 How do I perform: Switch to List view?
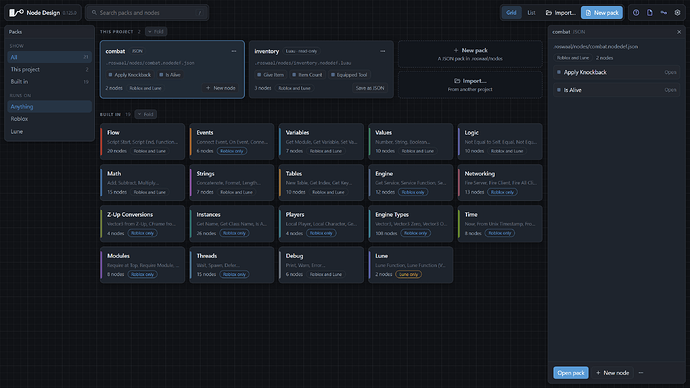pos(531,13)
